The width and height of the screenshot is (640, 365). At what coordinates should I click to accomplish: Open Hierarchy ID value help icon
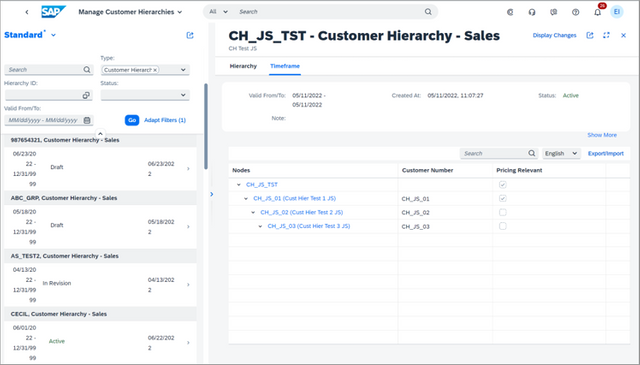pos(86,95)
